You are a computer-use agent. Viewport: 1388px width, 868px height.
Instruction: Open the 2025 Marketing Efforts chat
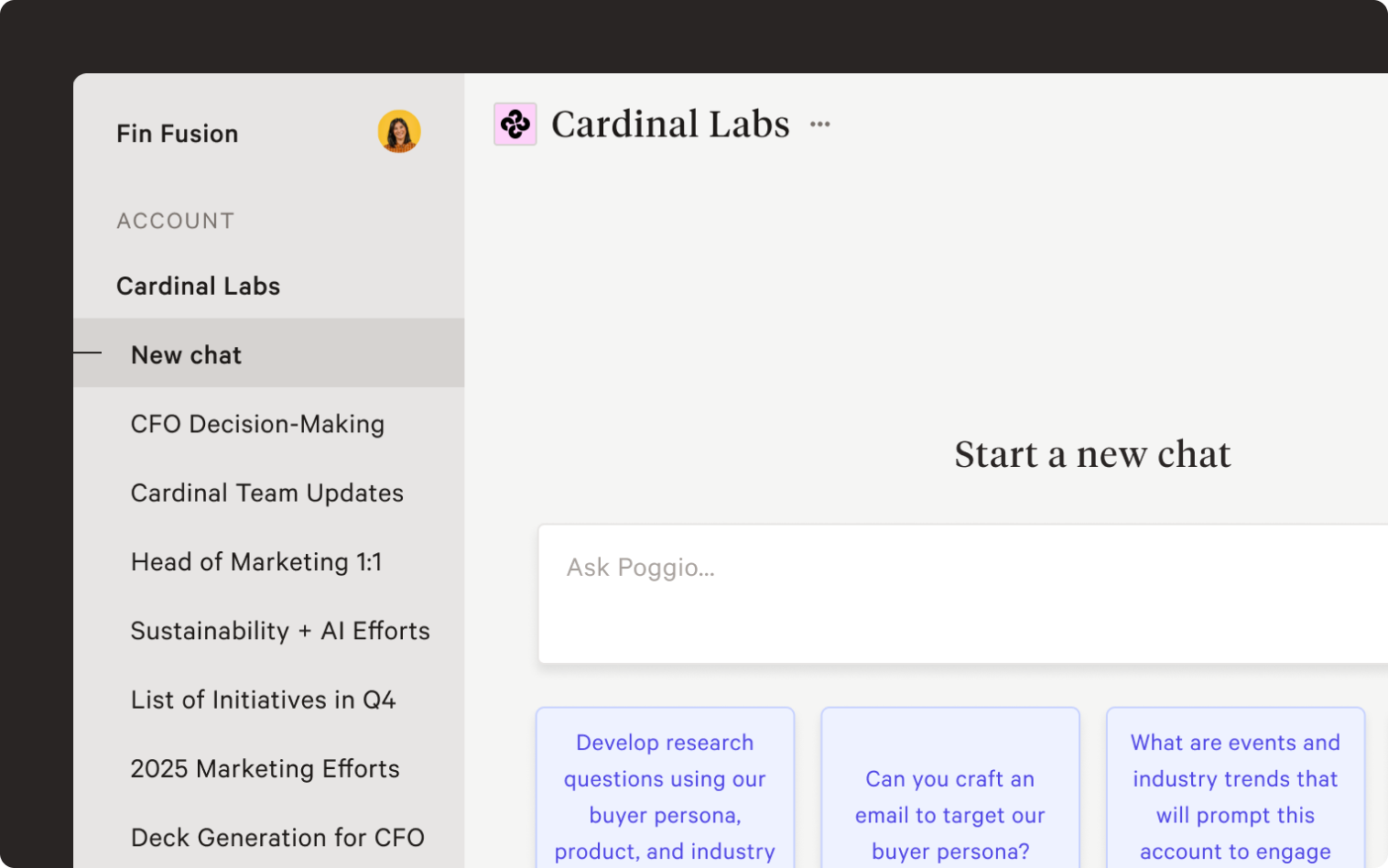tap(265, 768)
